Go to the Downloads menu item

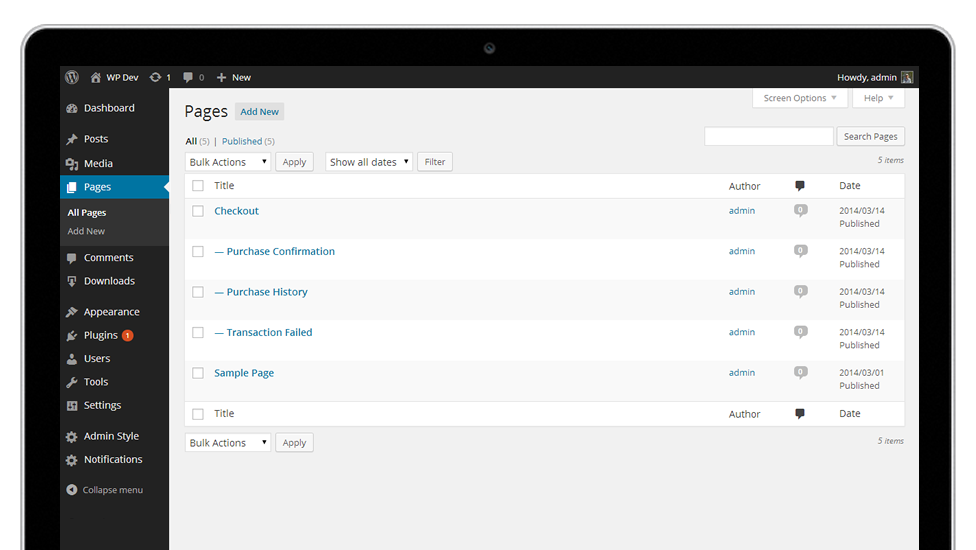[109, 281]
